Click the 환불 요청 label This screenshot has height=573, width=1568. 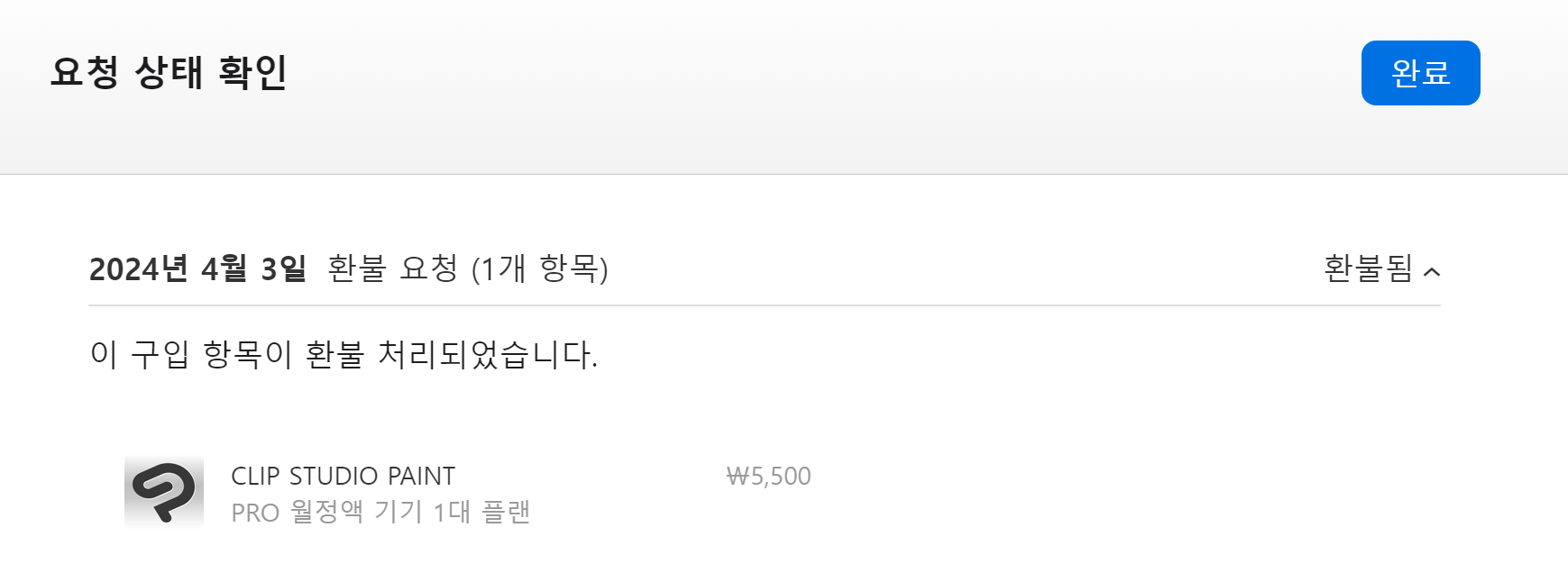click(393, 268)
